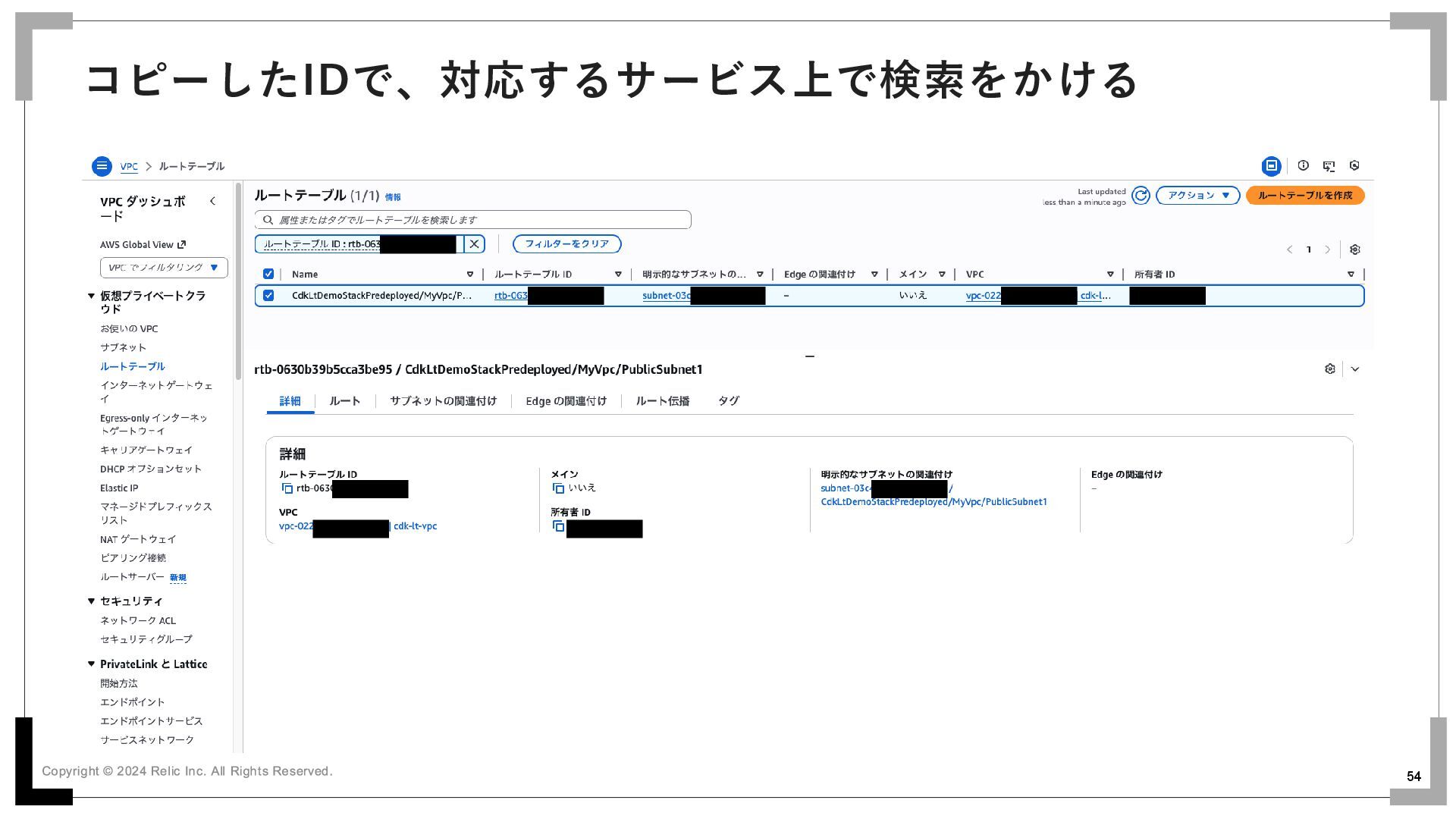The height and width of the screenshot is (819, 1456).
Task: Switch to the サブネットの関連付け tab
Action: click(x=443, y=401)
